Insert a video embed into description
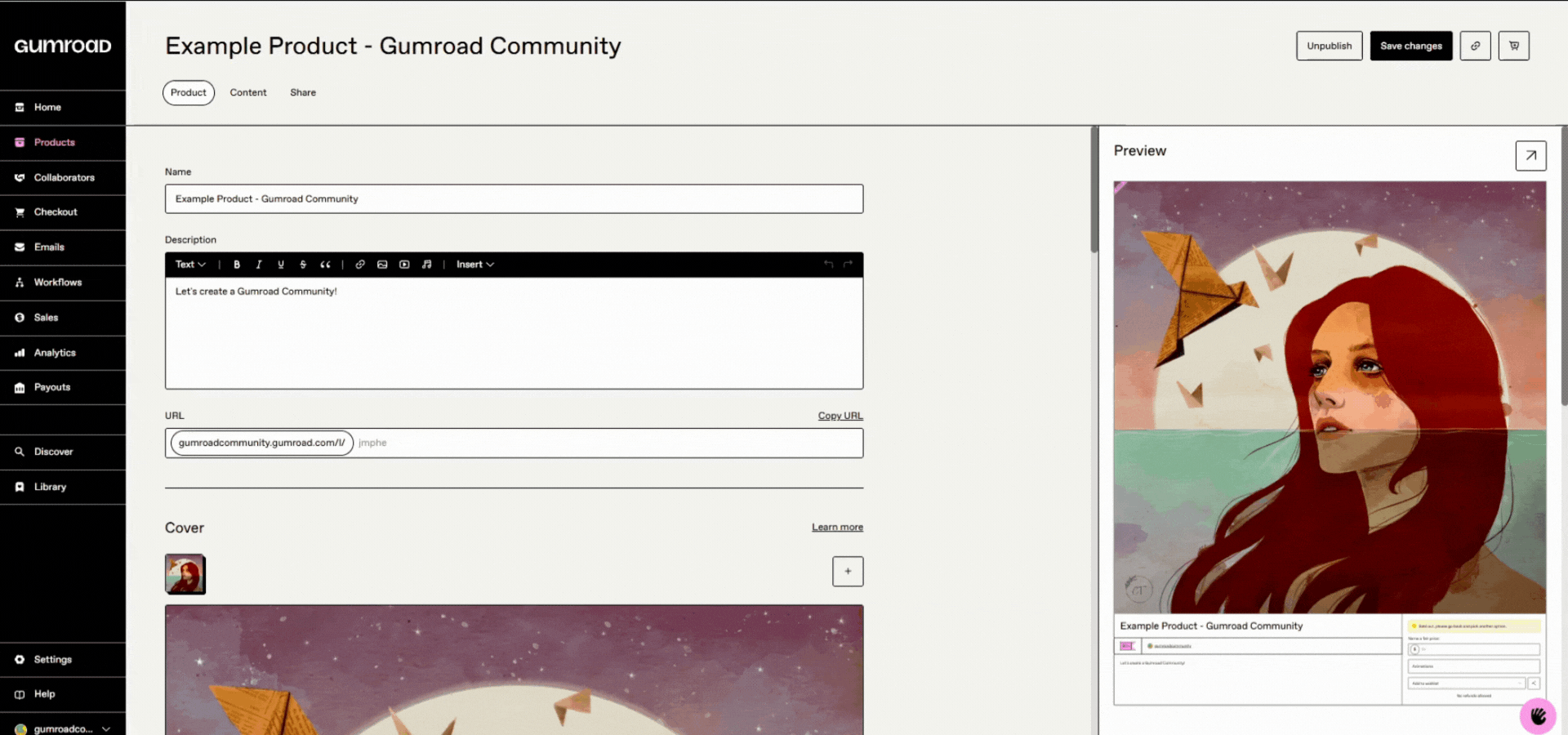Screen dimensions: 1568x735 404,265
